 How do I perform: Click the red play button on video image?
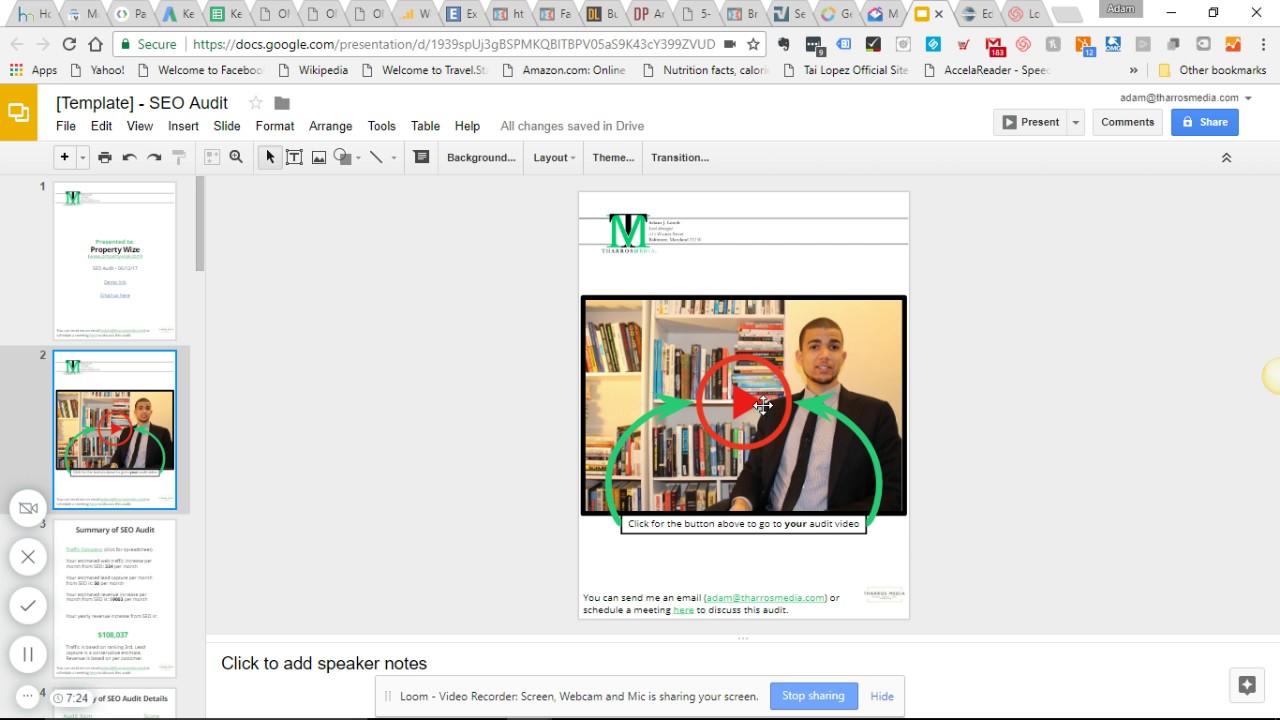coord(745,403)
